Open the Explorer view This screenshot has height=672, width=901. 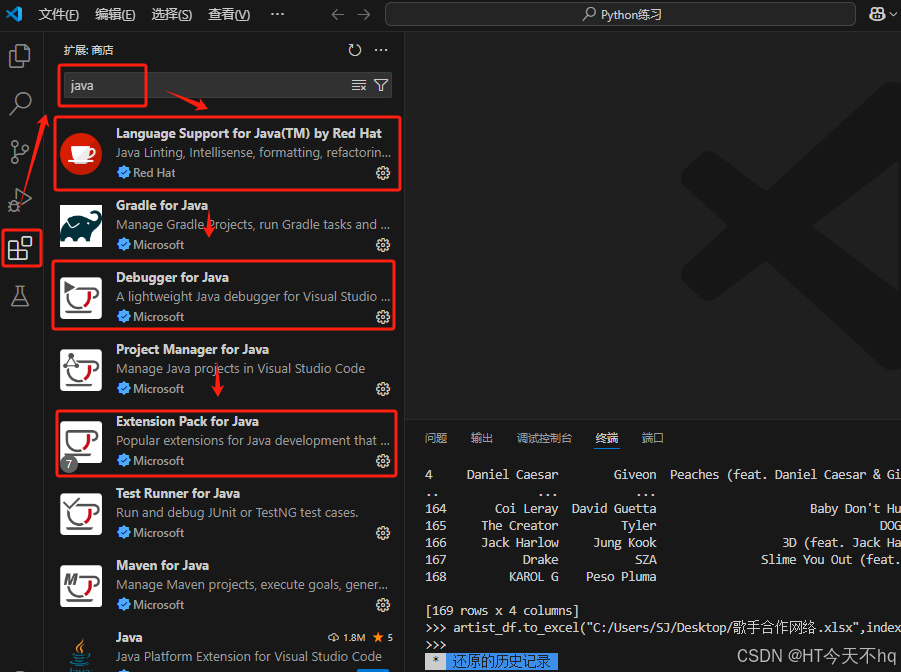coord(20,56)
